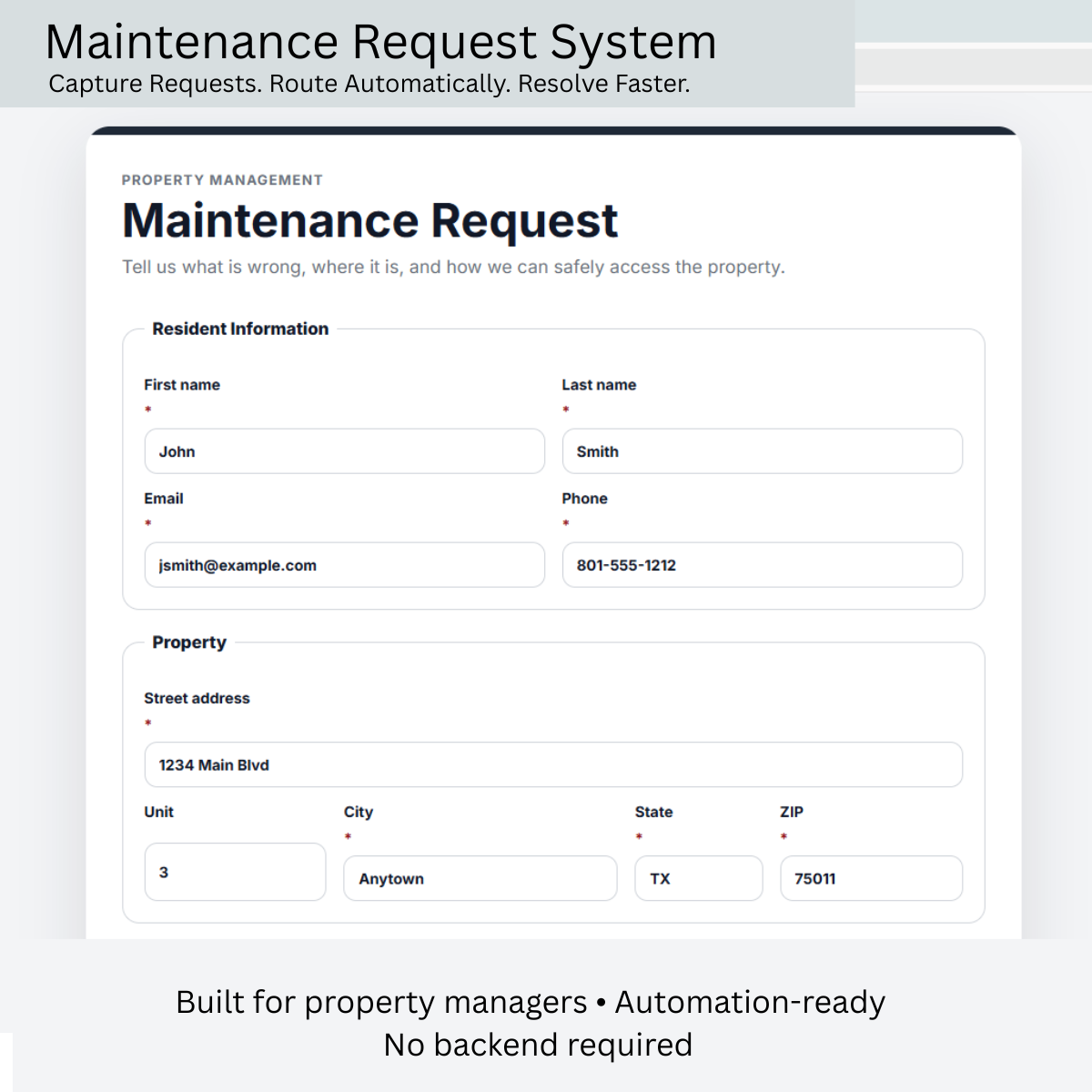Click the 'Capture Requests. Route Automatically' tagline

pyautogui.click(x=369, y=84)
